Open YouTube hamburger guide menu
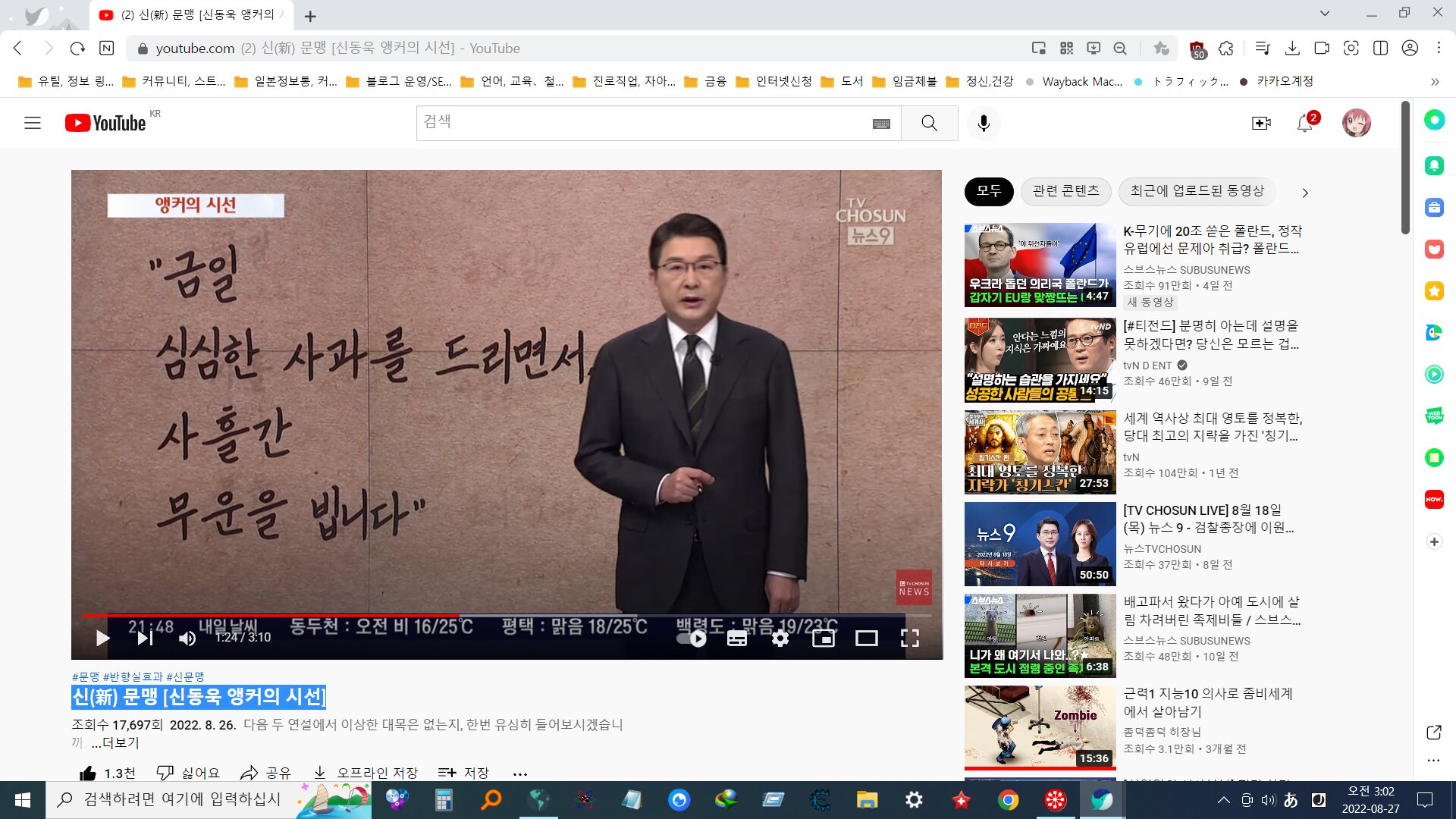This screenshot has width=1456, height=819. (x=33, y=123)
